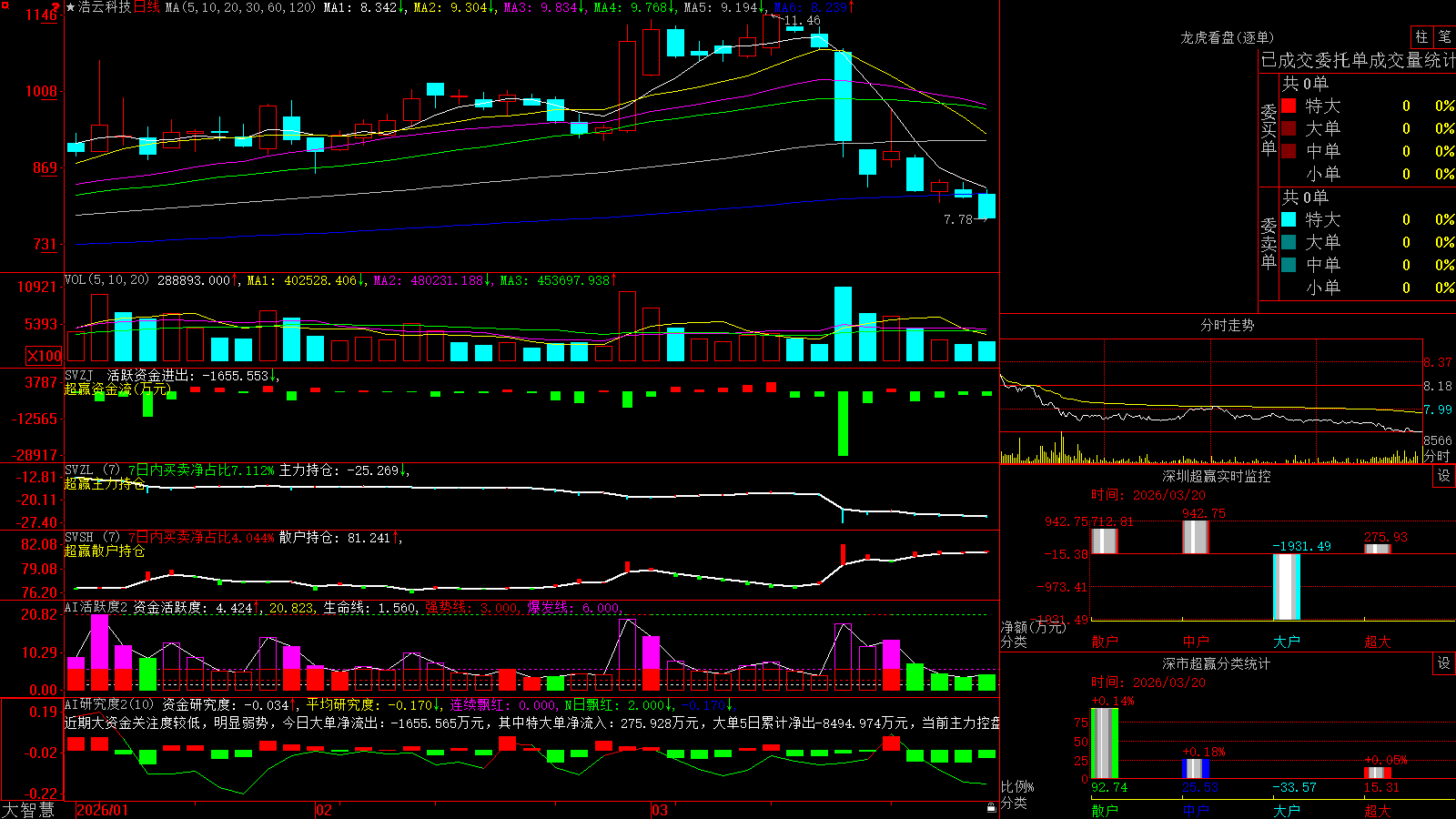1456x819 pixels.
Task: Click the 中户 942.75 bar in the real-time monitor
Action: (1196, 537)
